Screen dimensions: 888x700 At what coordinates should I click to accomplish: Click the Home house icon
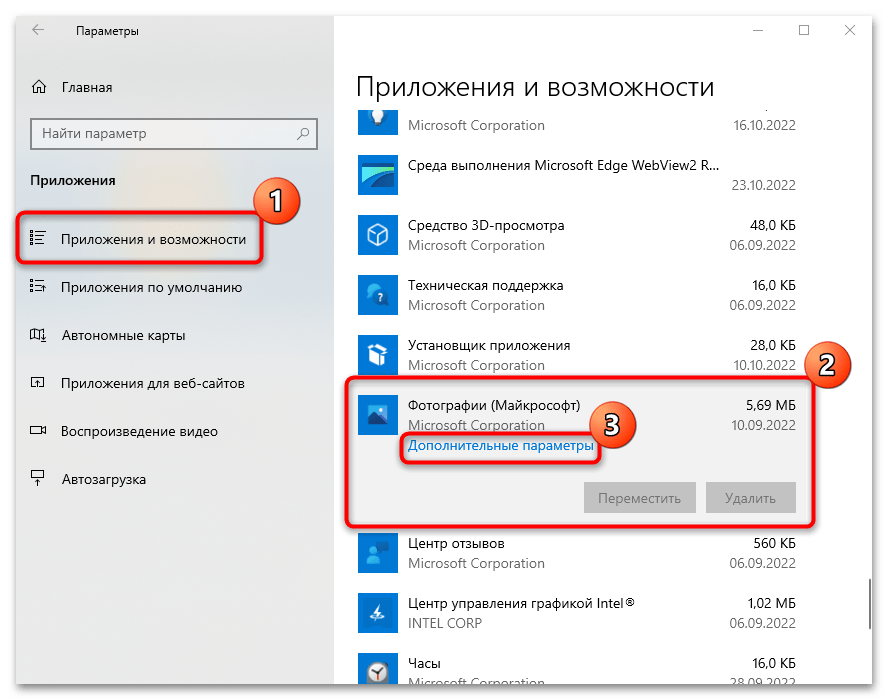tap(39, 87)
